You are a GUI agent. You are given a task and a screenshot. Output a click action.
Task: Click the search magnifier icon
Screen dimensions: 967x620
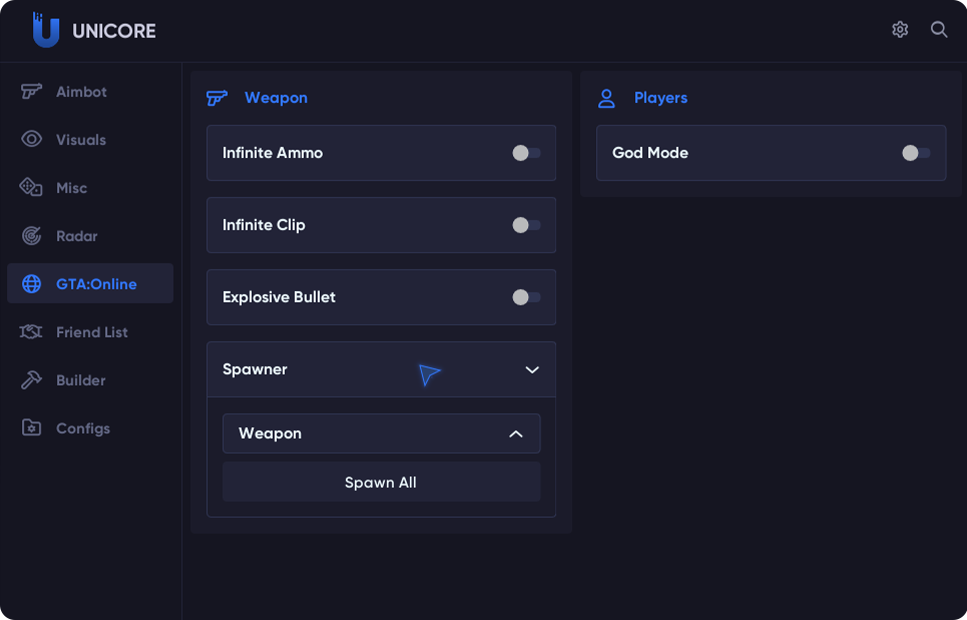point(939,29)
